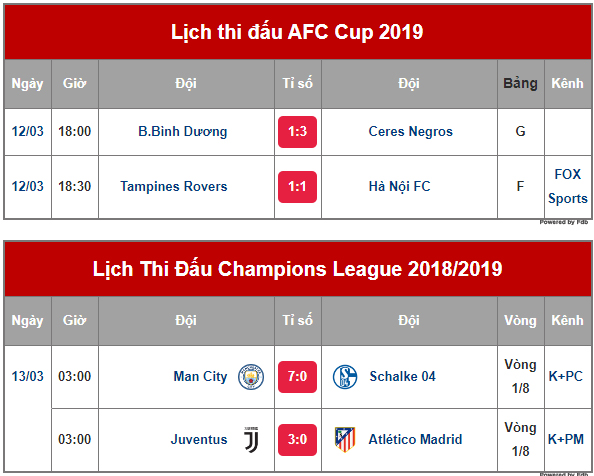
Task: Click the FOX Sports channel link
Action: pos(567,186)
